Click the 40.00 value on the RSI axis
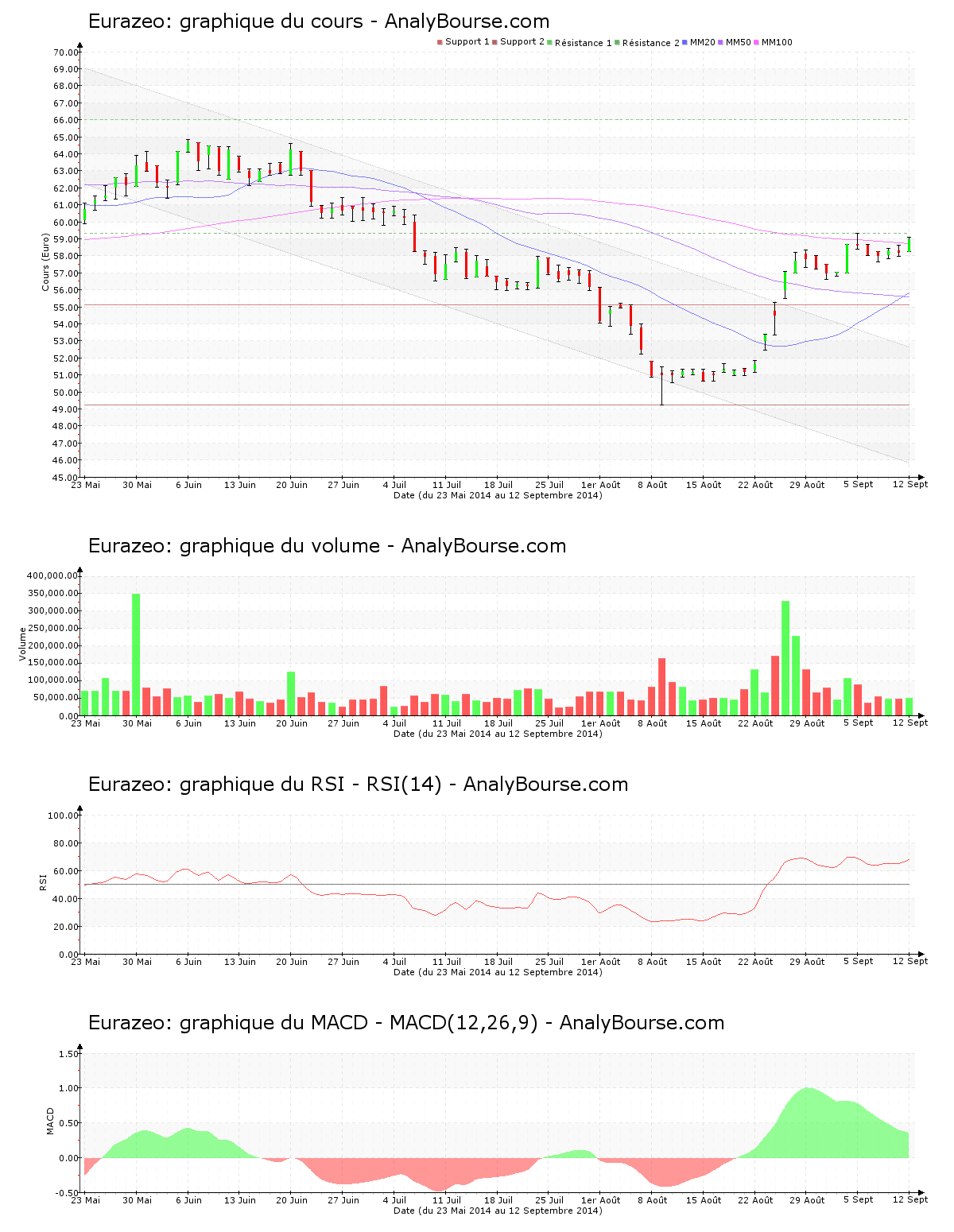This screenshot has width=954, height=1232. click(66, 899)
